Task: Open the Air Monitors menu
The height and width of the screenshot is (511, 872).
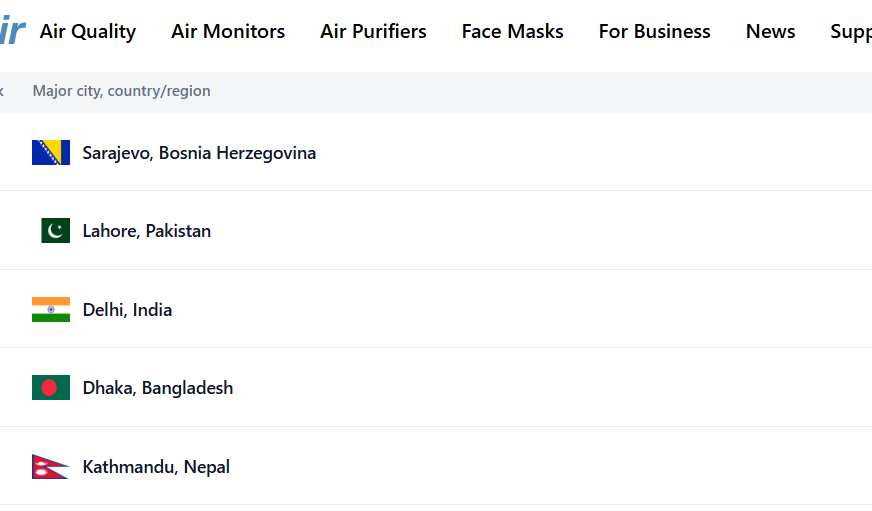Action: (228, 31)
